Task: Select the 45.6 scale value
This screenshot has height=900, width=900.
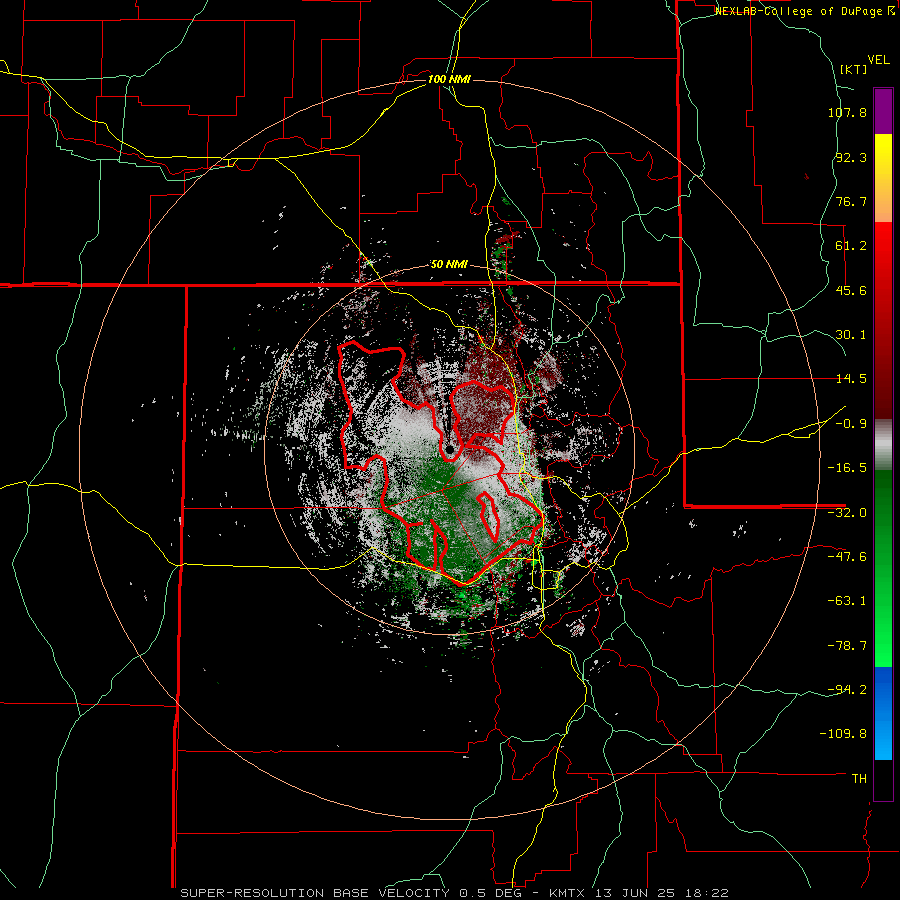Action: click(x=851, y=290)
